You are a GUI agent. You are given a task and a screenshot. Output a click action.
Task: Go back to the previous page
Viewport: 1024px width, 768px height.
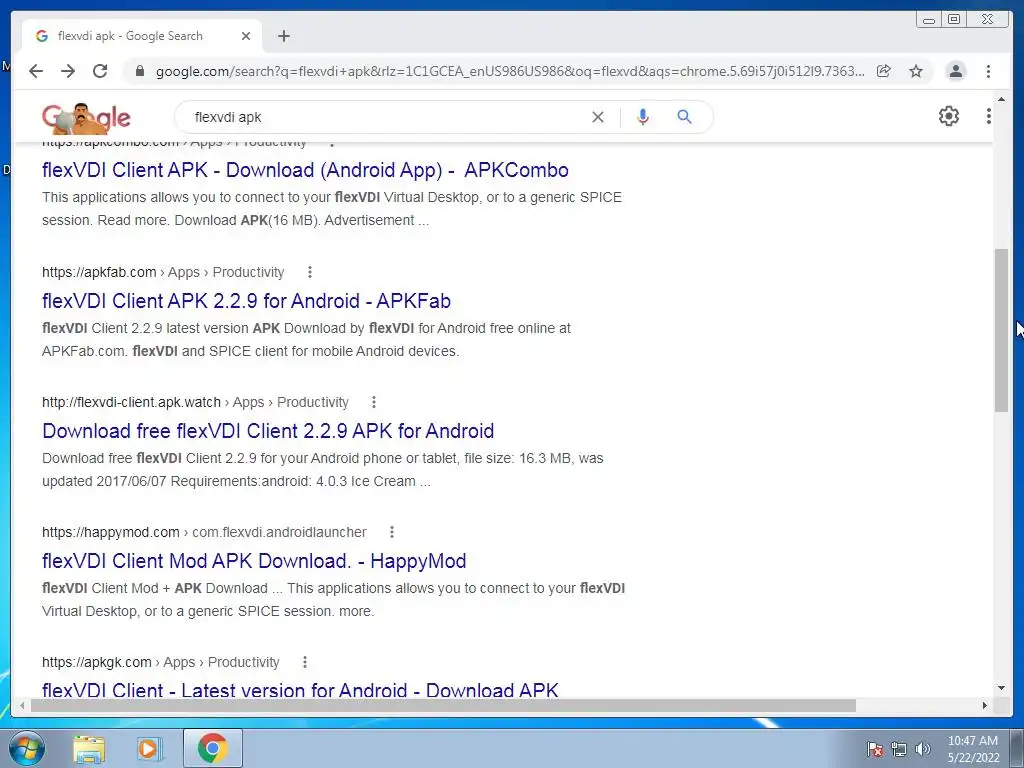pyautogui.click(x=36, y=71)
